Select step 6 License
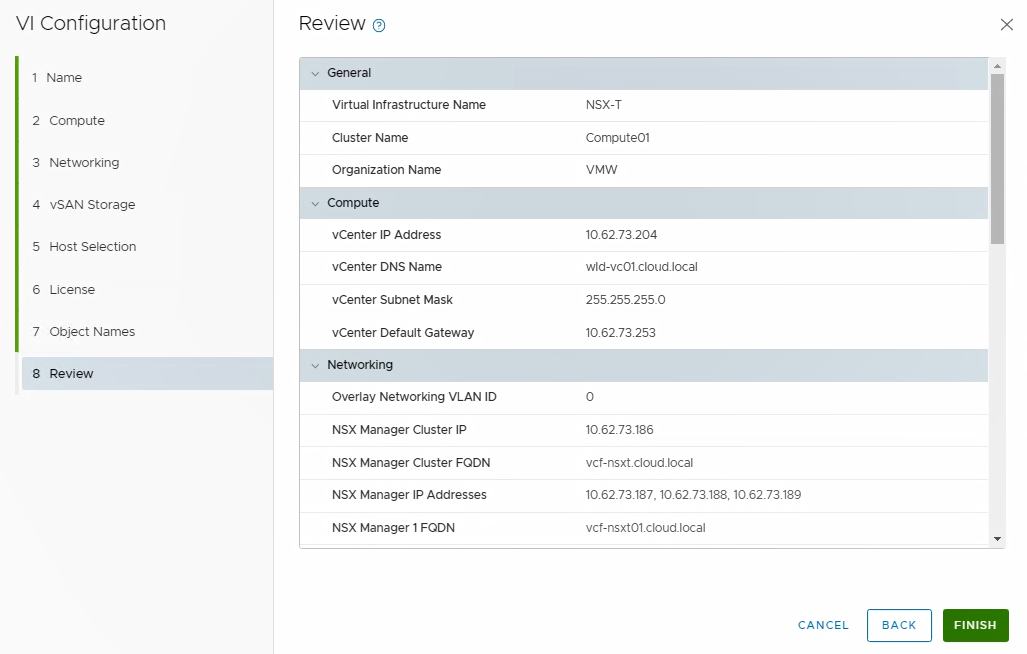This screenshot has height=654, width=1027. 71,290
